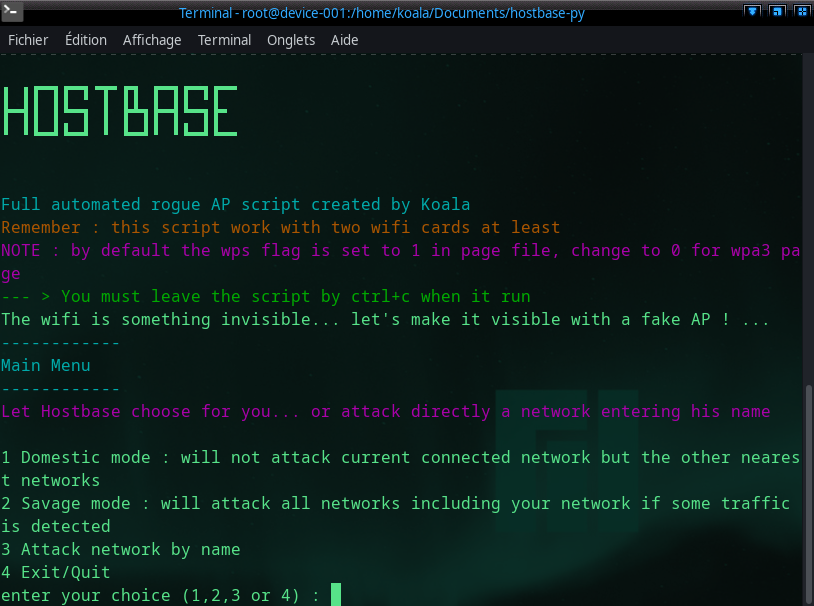Open the Édition menu

pyautogui.click(x=86, y=40)
